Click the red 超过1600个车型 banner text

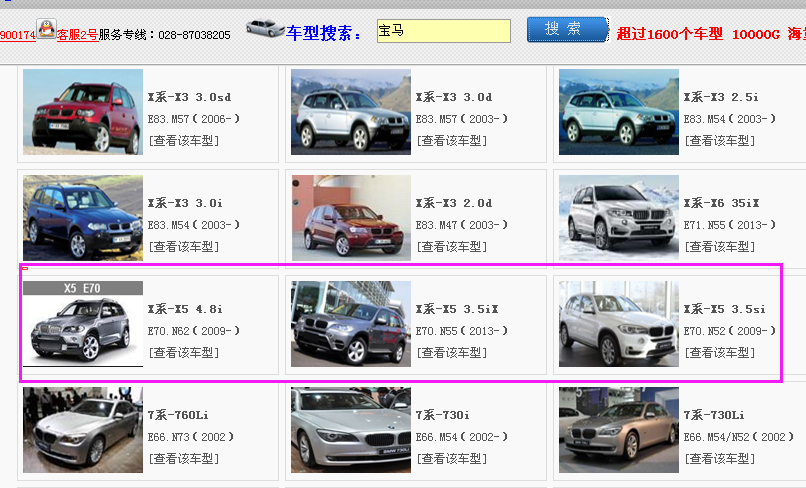tap(670, 34)
